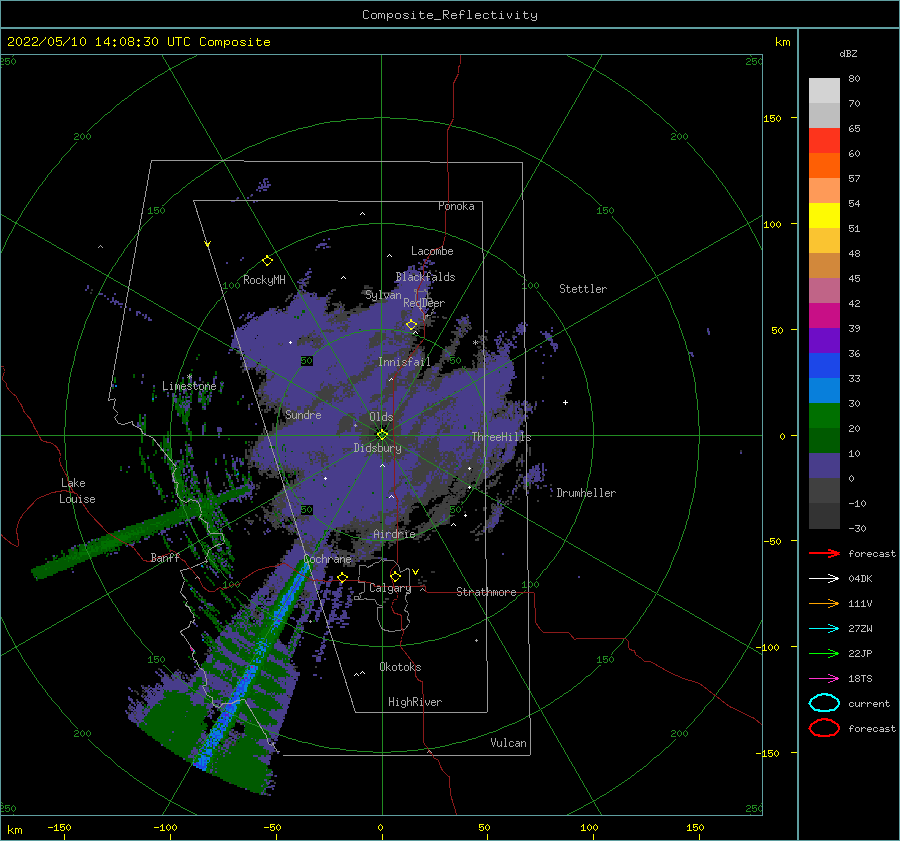Click the Strathmore label
The width and height of the screenshot is (900, 841).
[x=486, y=592]
